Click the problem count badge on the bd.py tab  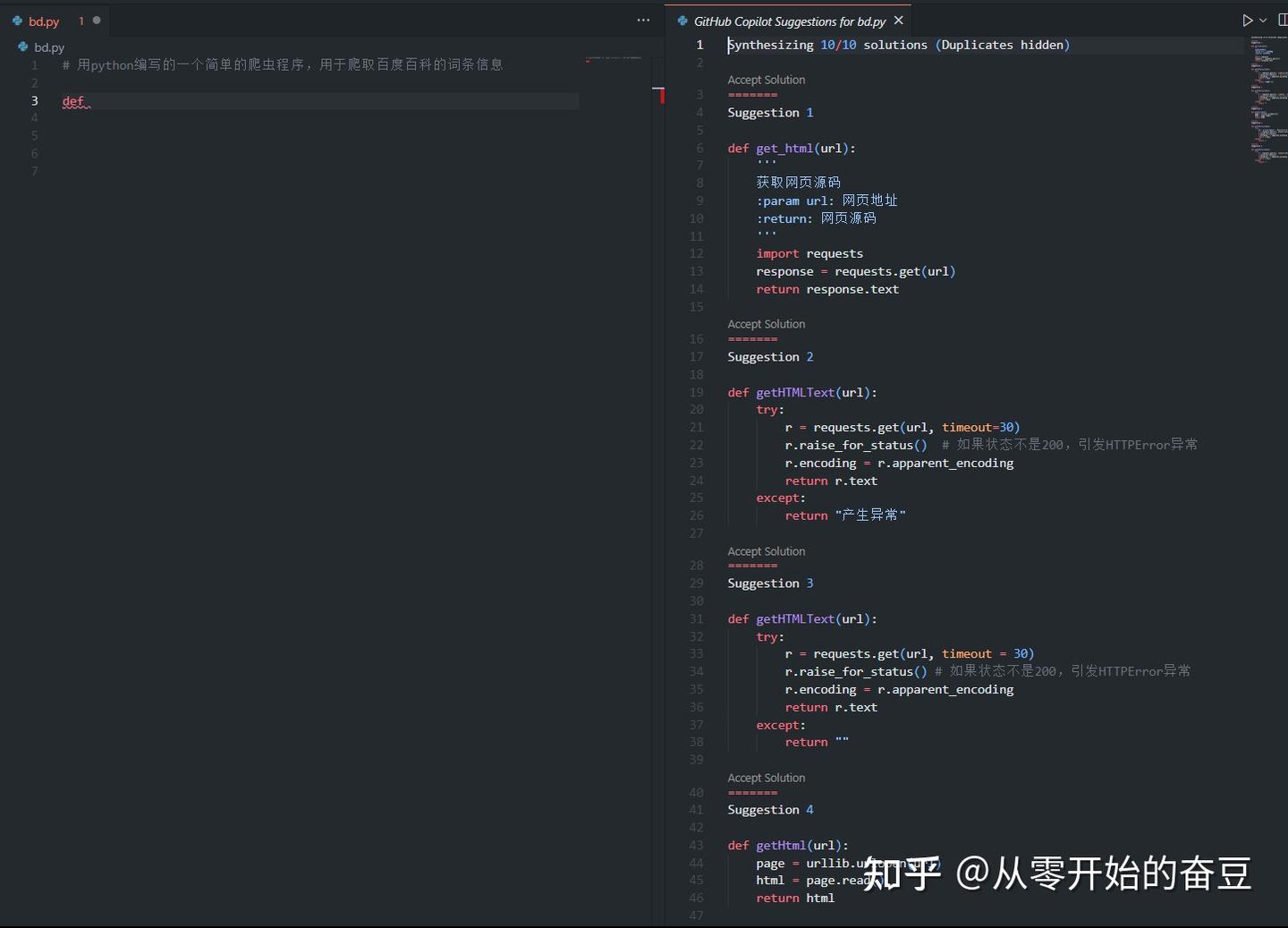80,19
